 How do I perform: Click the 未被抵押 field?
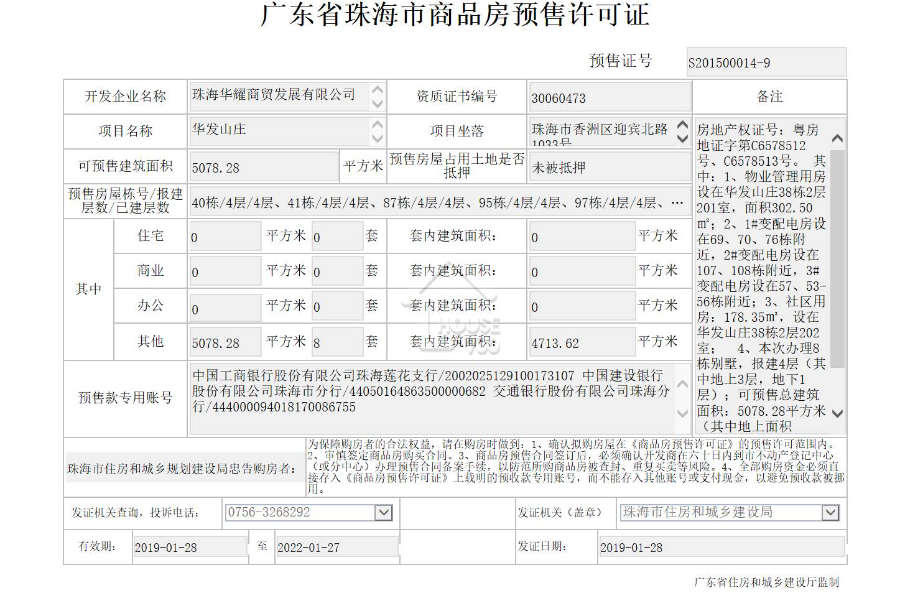pyautogui.click(x=609, y=168)
